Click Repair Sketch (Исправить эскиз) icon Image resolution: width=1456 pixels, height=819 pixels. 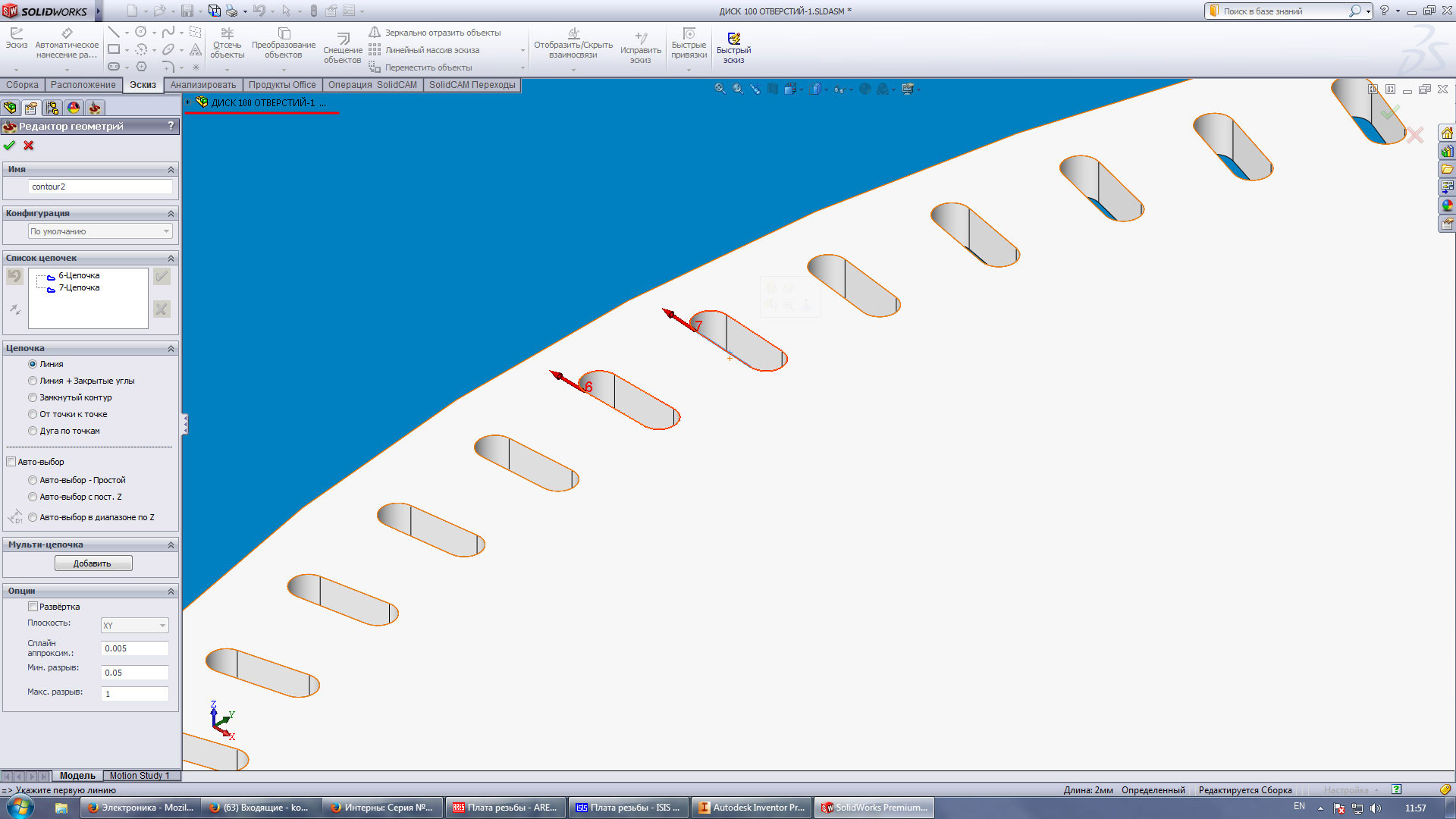pos(641,38)
